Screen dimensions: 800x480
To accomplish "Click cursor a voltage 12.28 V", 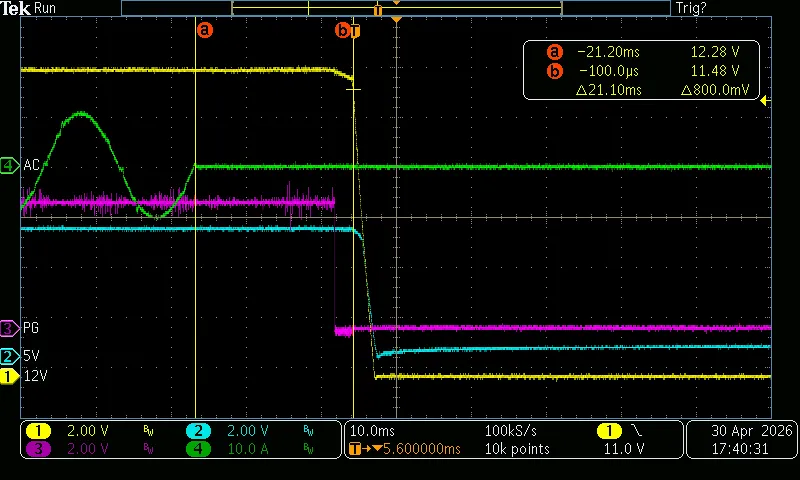I will click(715, 52).
